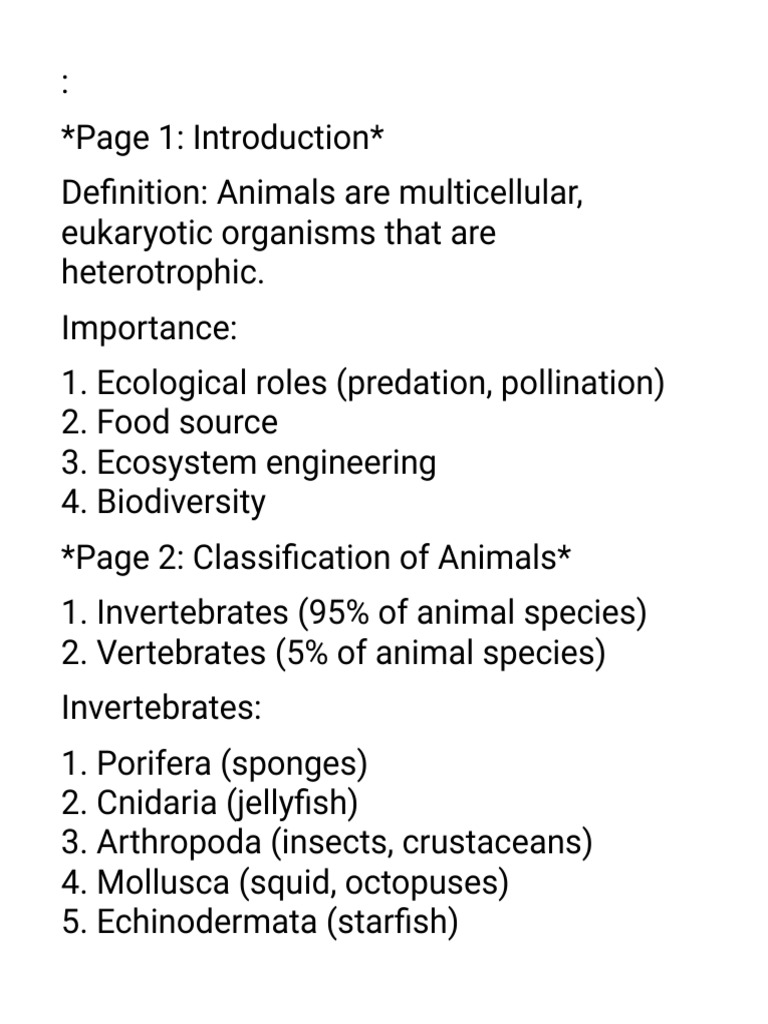
Task: Click the word 'eukaryotic' in the definition
Action: [136, 234]
